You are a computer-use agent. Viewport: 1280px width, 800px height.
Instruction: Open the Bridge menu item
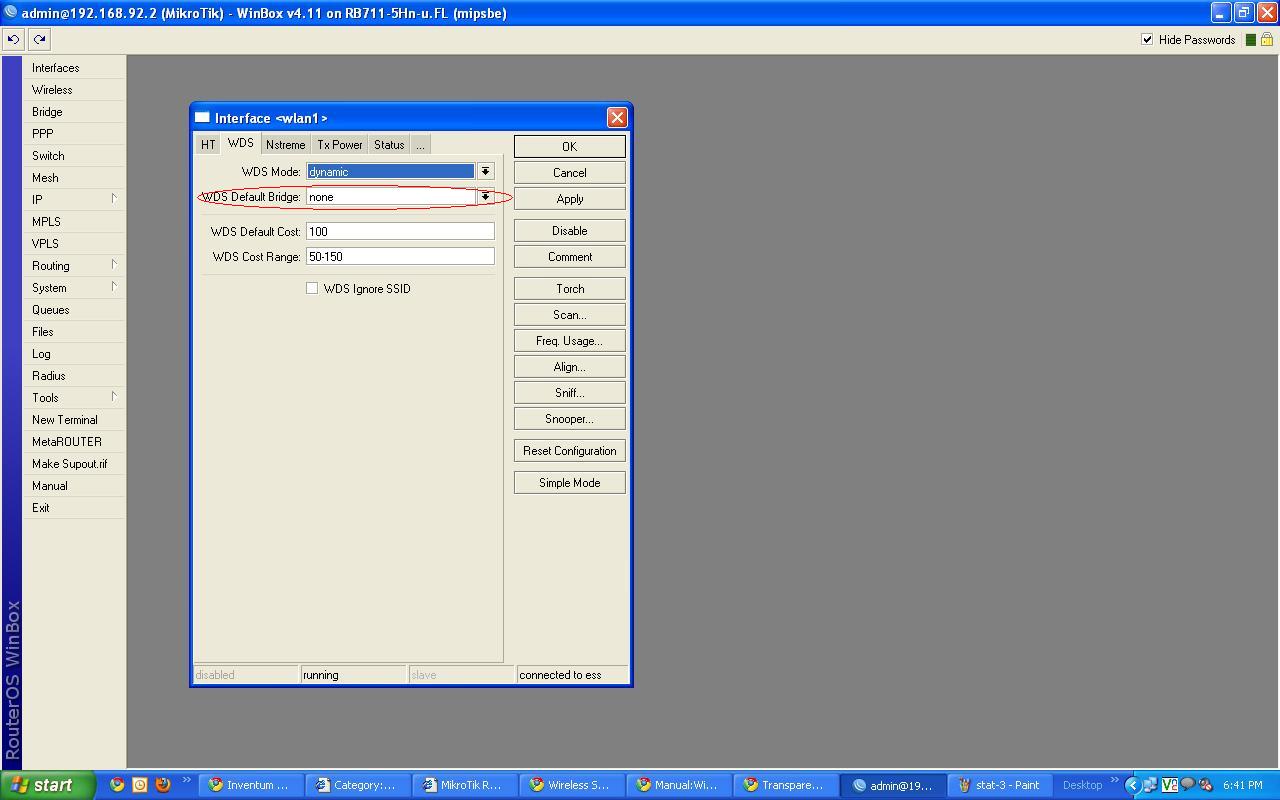(74, 112)
